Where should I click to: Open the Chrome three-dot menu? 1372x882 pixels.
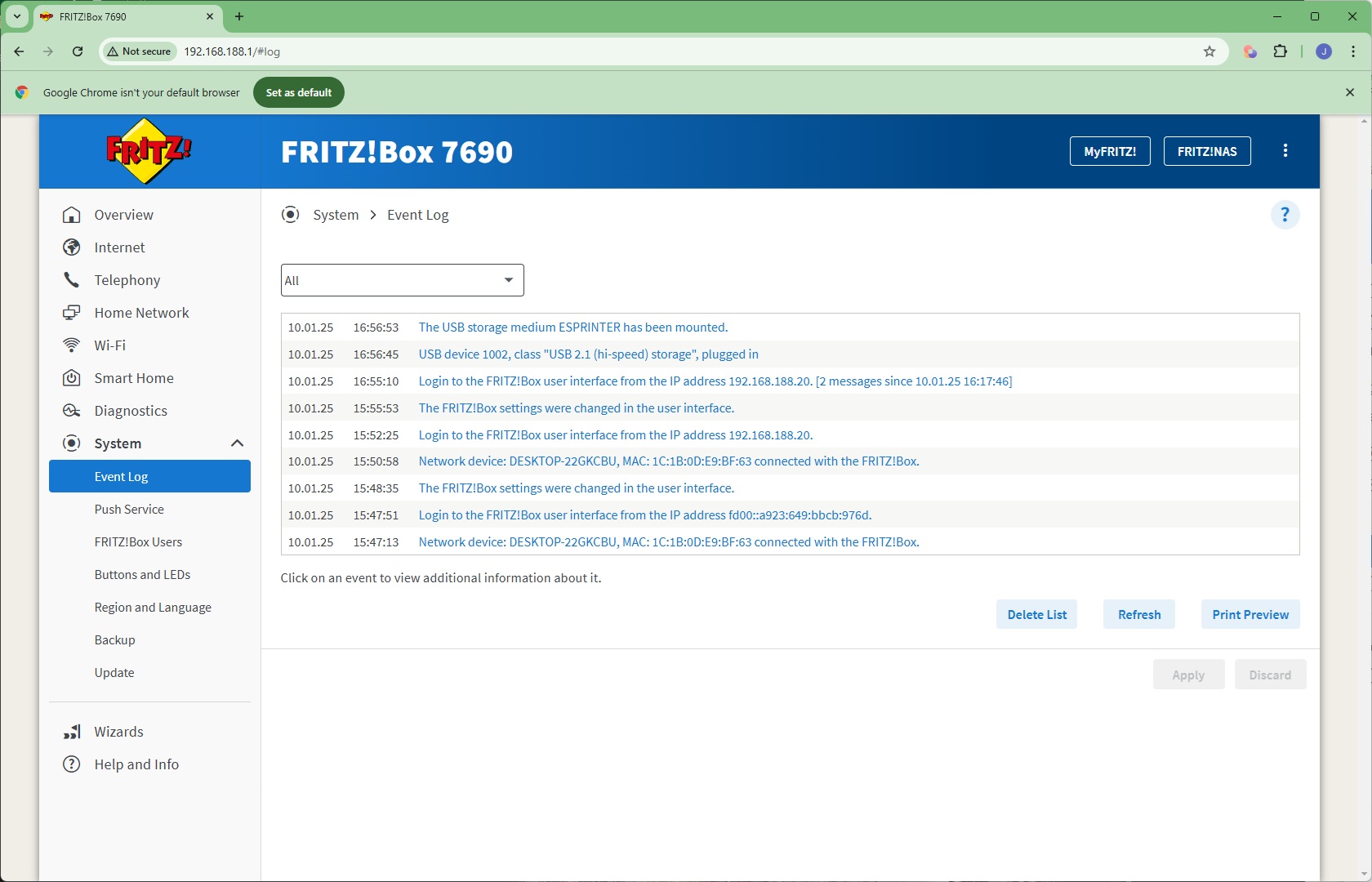[x=1353, y=51]
